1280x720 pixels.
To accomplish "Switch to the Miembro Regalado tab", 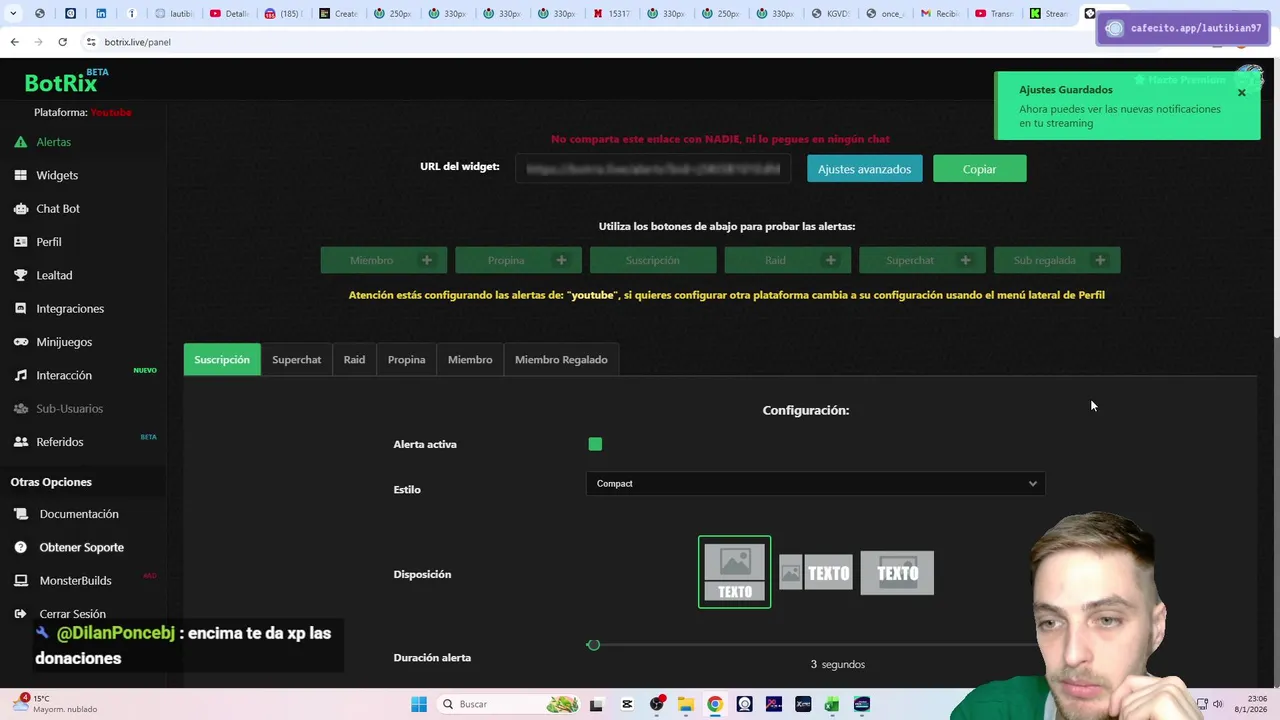I will (x=561, y=360).
